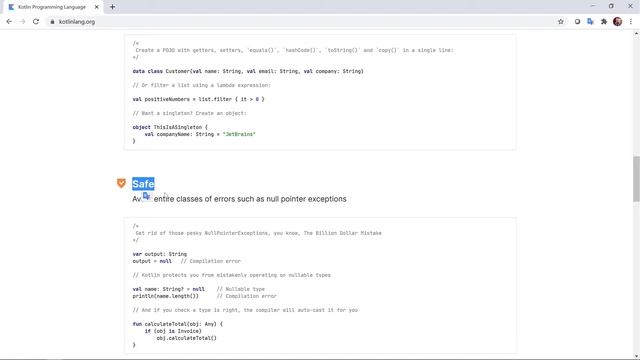Image resolution: width=640 pixels, height=360 pixels.
Task: Click the Create a POJO comment line
Action: [294, 50]
